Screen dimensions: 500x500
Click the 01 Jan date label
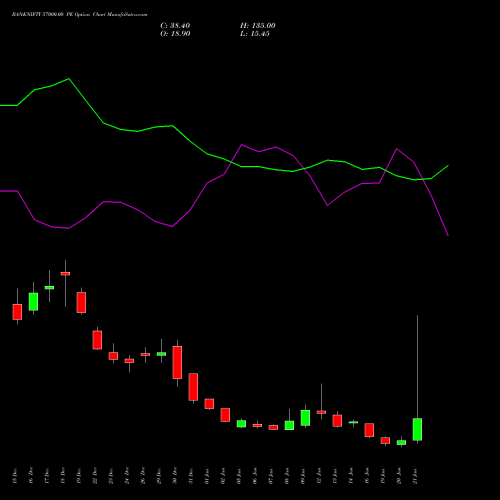tap(207, 476)
